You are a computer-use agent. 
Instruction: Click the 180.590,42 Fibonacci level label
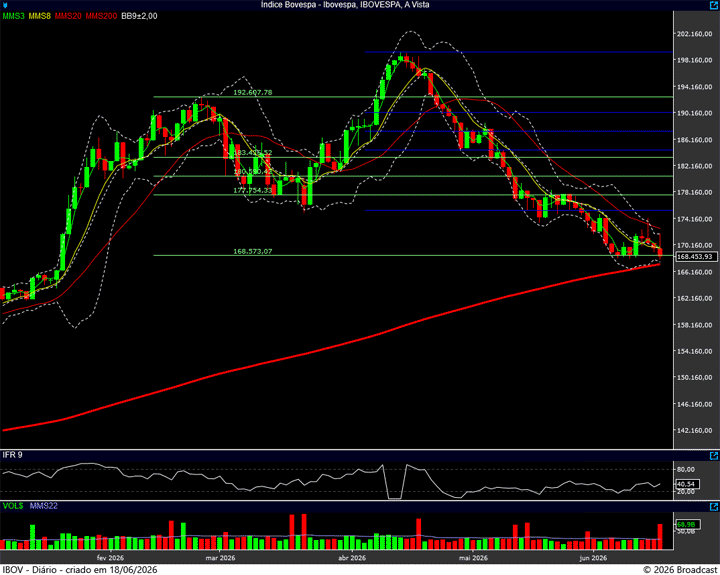point(253,172)
